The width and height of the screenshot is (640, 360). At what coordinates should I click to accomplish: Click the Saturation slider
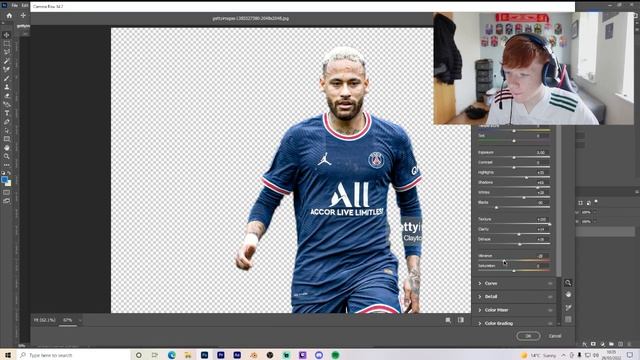pos(514,271)
